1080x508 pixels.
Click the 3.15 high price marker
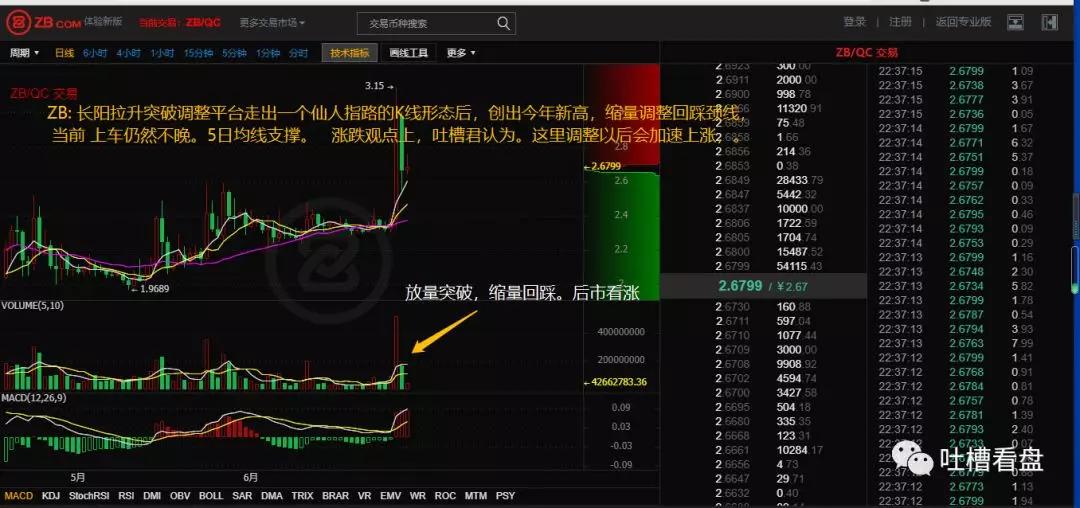(380, 86)
